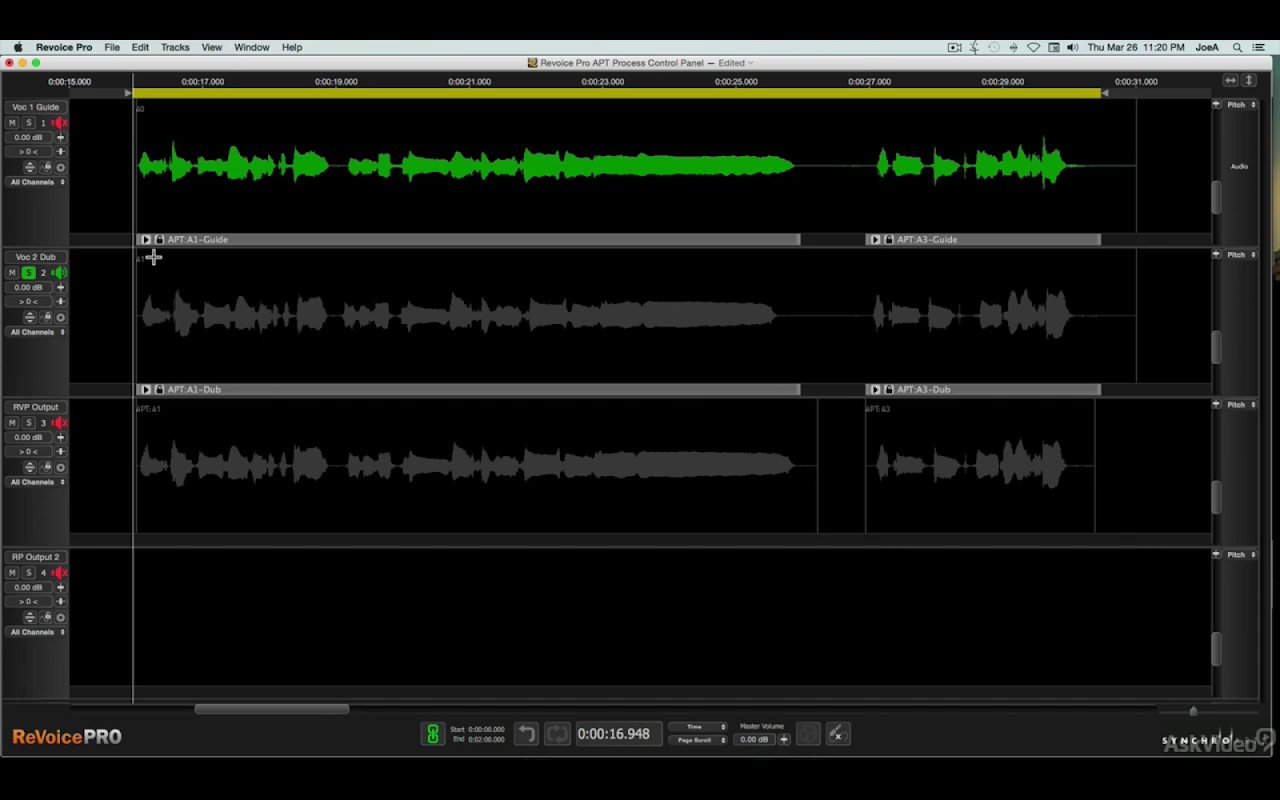This screenshot has width=1280, height=800.
Task: Unsolo the Voc 2 Dub track
Action: coord(29,272)
